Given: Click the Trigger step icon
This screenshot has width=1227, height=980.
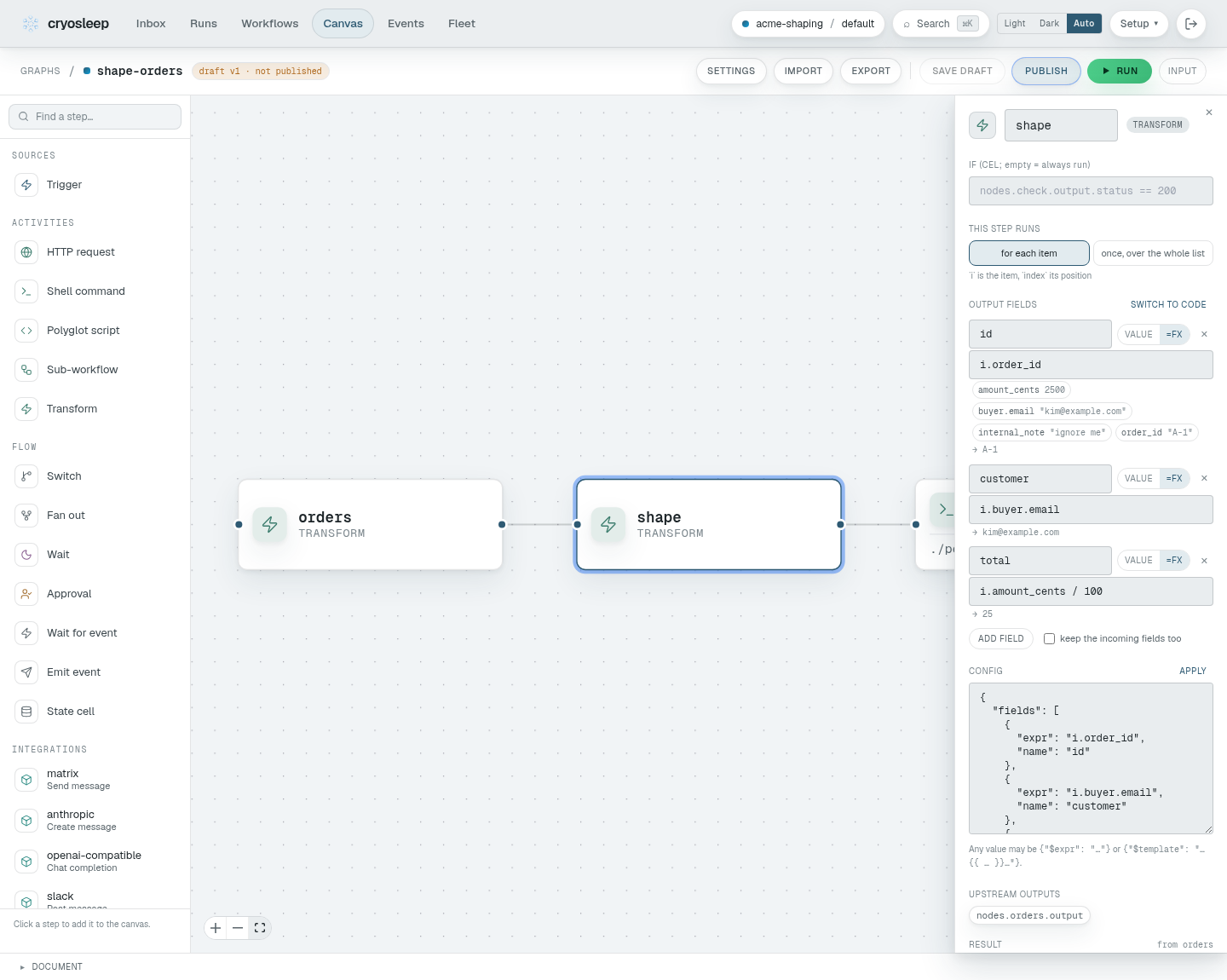Looking at the screenshot, I should [x=26, y=185].
